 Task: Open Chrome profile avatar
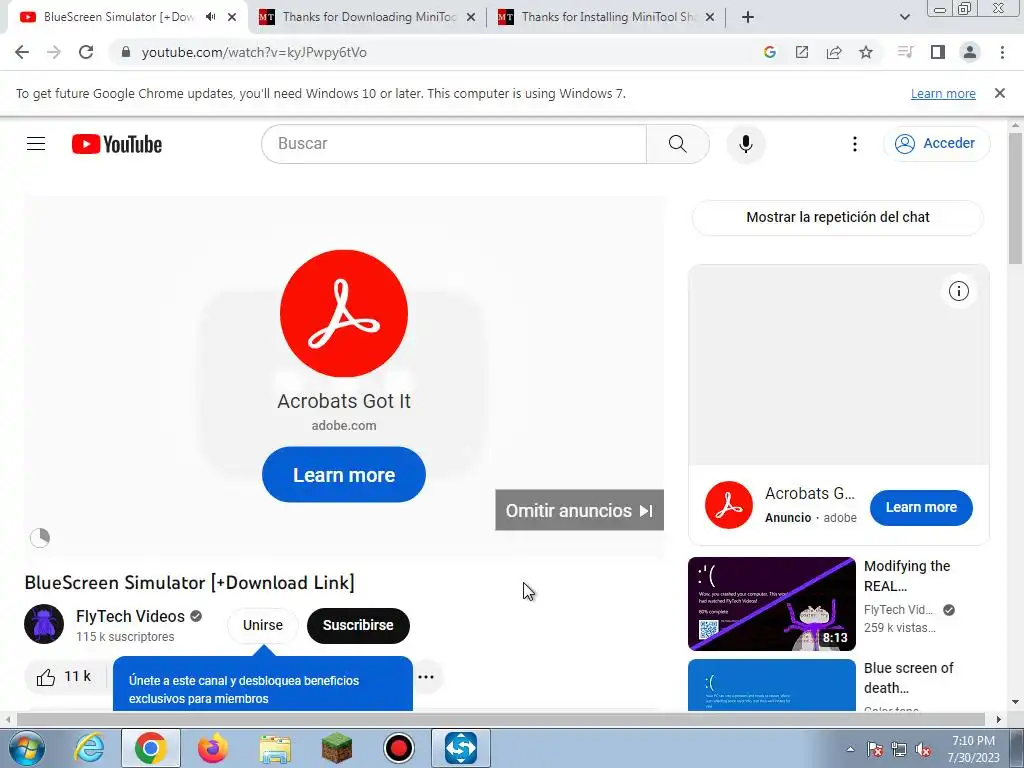[970, 52]
